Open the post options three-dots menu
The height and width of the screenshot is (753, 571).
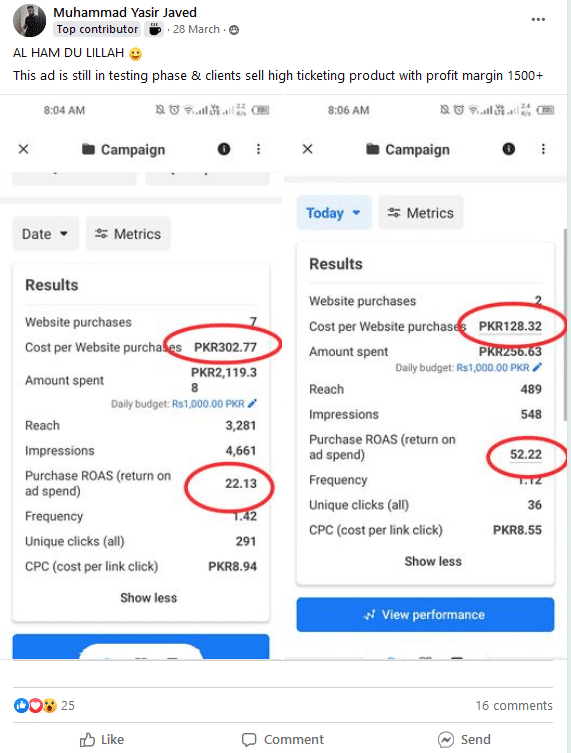[x=538, y=19]
